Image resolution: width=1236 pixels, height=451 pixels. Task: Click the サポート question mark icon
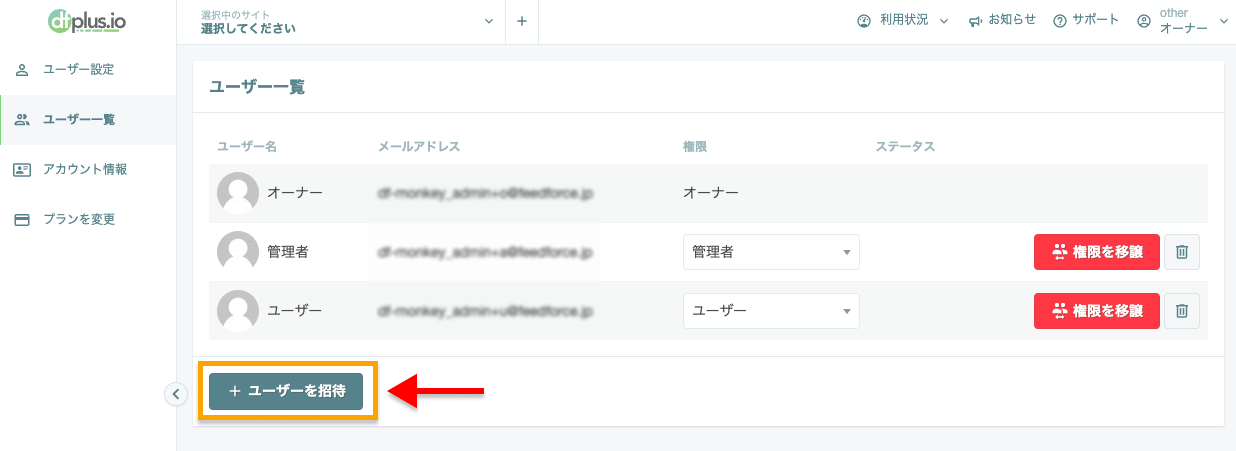point(1061,21)
